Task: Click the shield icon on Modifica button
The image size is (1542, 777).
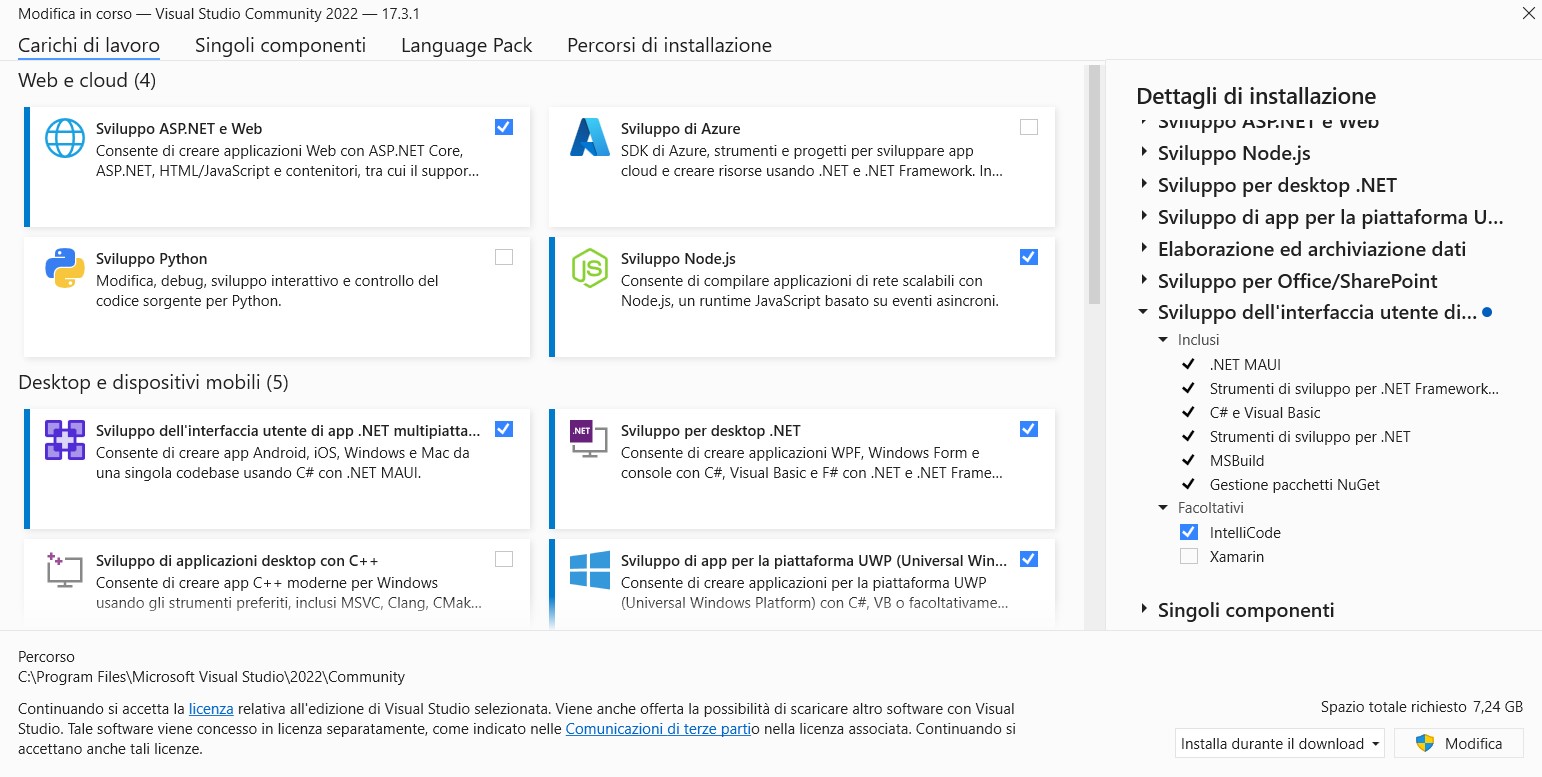Action: point(1427,743)
